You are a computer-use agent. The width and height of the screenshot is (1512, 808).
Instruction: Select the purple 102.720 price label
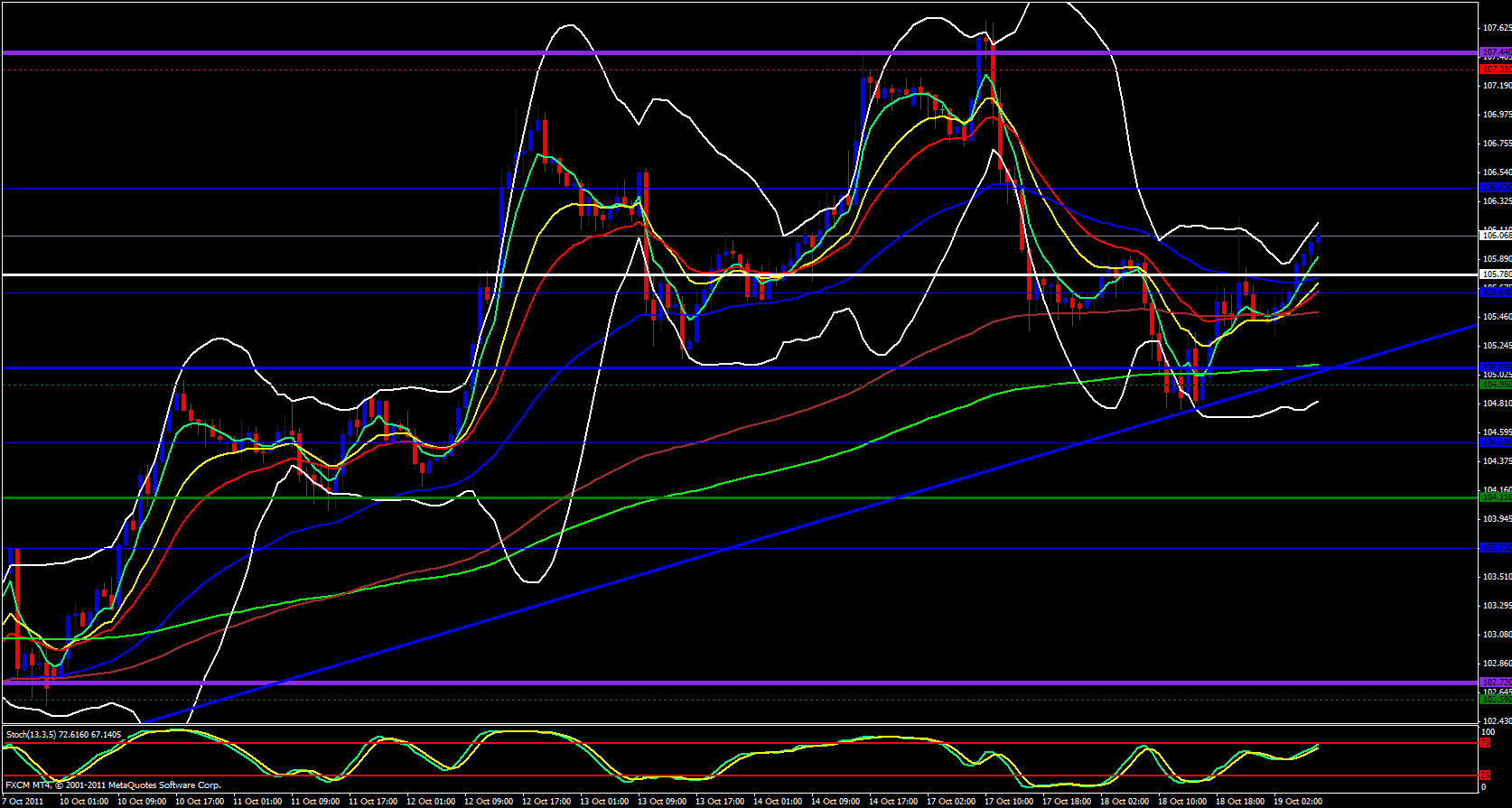click(x=1496, y=682)
